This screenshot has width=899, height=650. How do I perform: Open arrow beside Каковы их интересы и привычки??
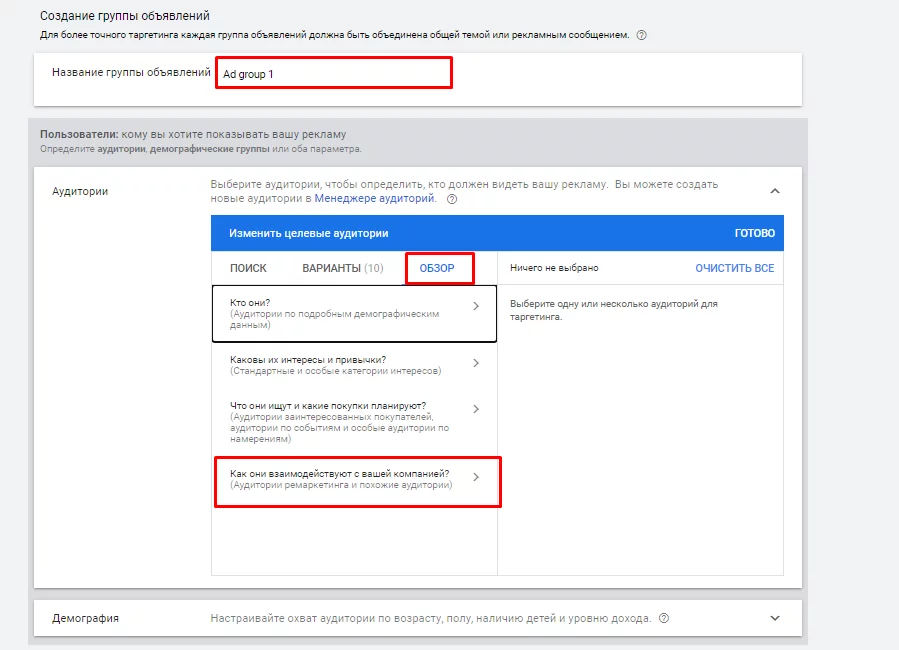pyautogui.click(x=476, y=363)
